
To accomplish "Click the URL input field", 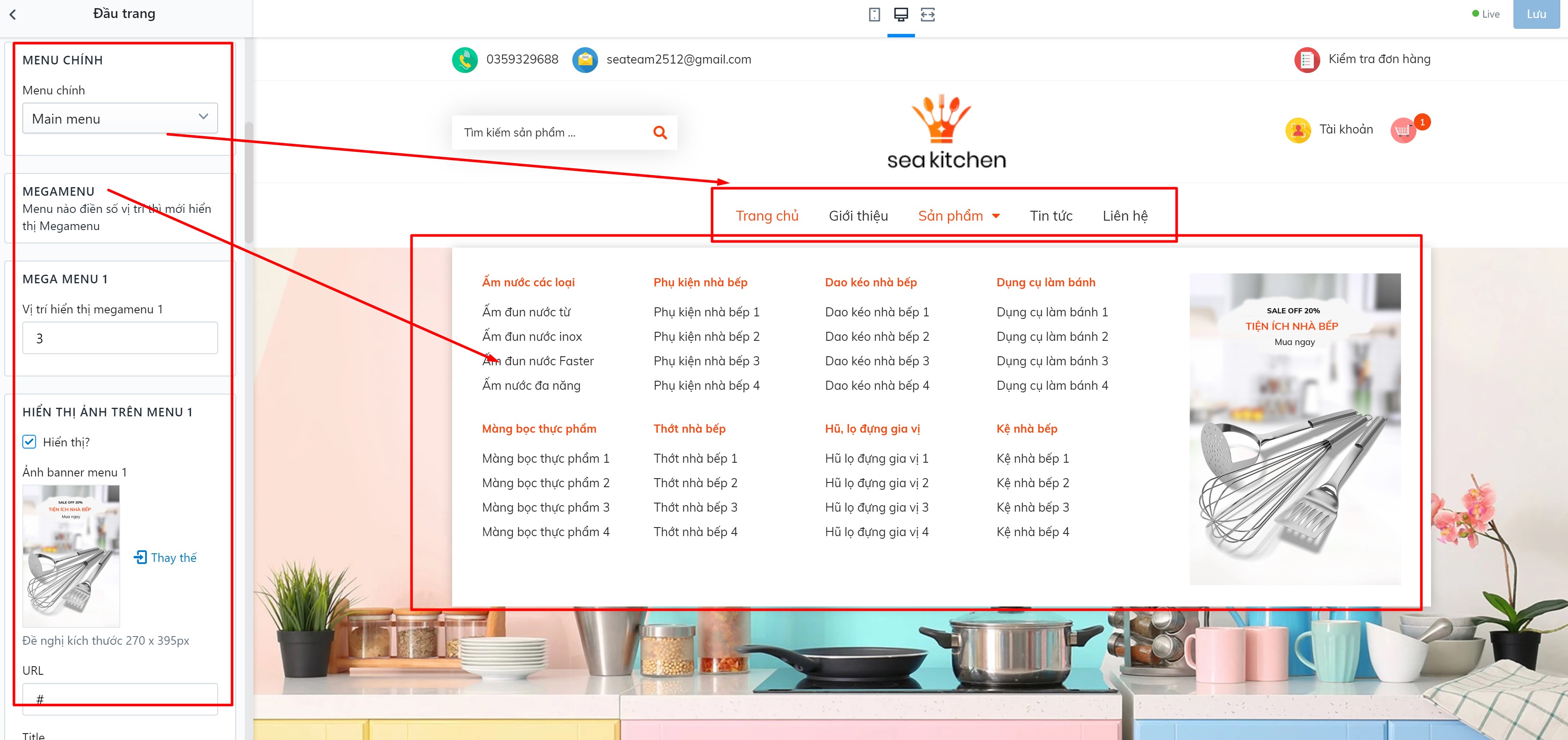I will [120, 699].
